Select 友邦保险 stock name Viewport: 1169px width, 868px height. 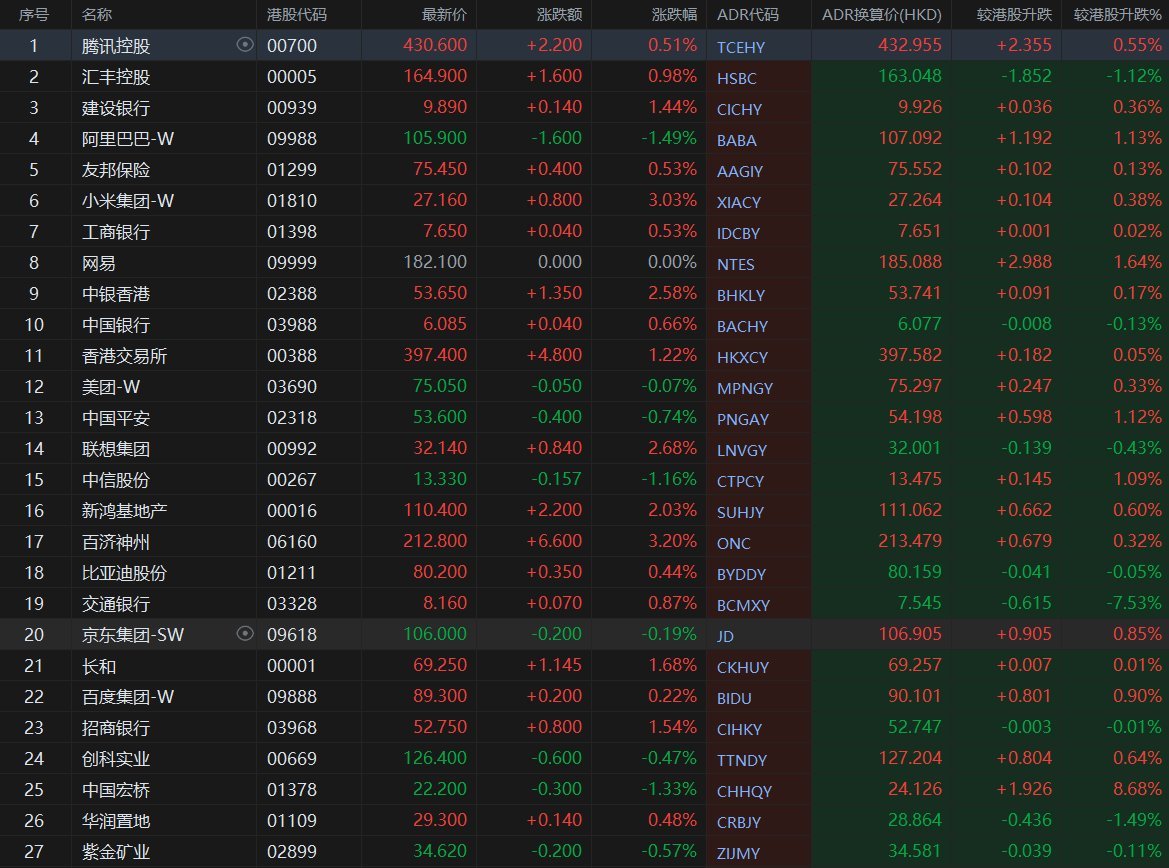[116, 170]
